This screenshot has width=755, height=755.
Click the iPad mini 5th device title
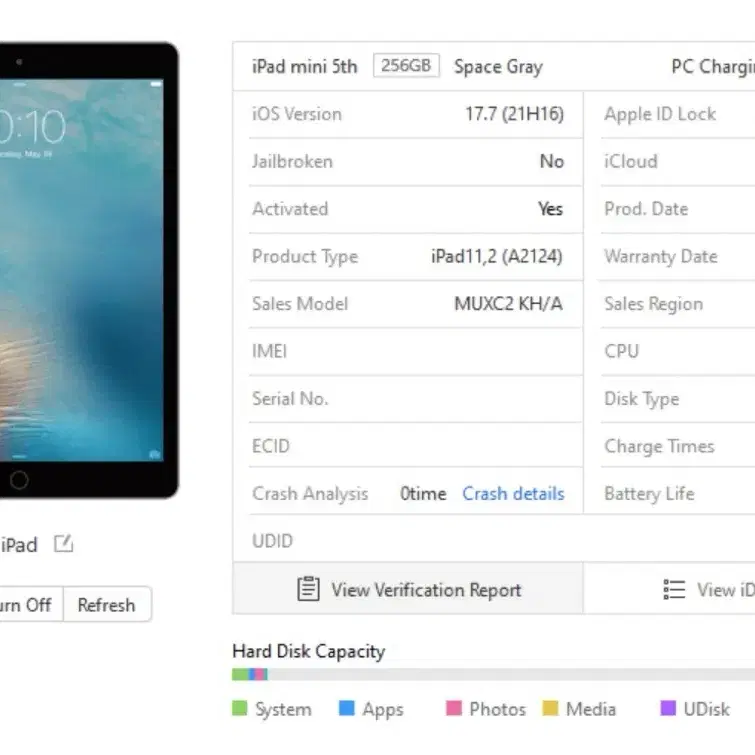pyautogui.click(x=305, y=66)
